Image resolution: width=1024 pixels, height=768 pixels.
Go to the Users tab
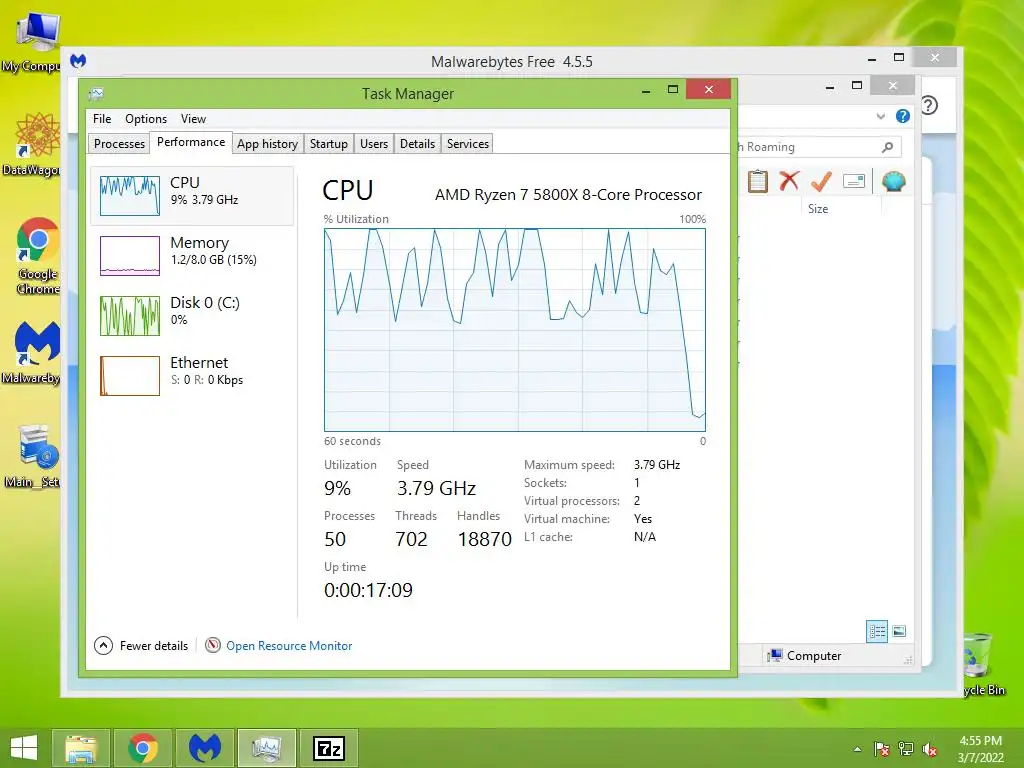click(374, 144)
